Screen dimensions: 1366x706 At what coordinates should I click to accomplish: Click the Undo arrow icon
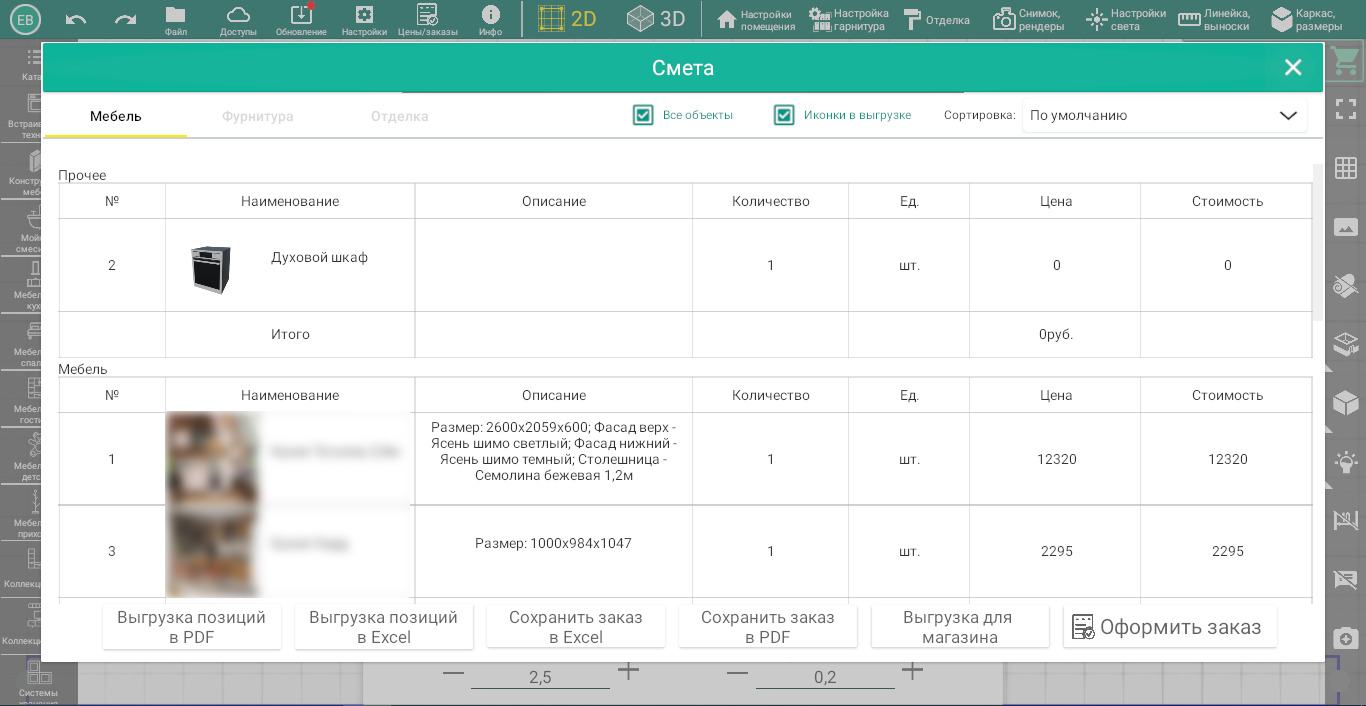(76, 19)
